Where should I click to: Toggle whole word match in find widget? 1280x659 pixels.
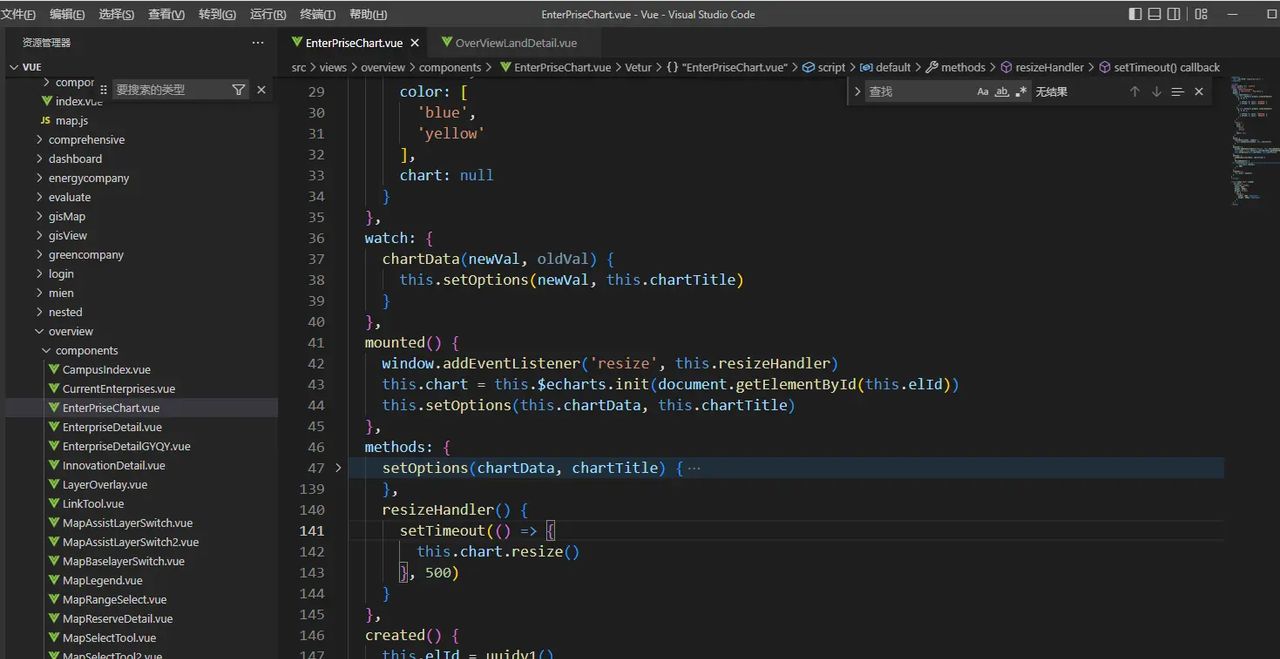[x=1001, y=91]
